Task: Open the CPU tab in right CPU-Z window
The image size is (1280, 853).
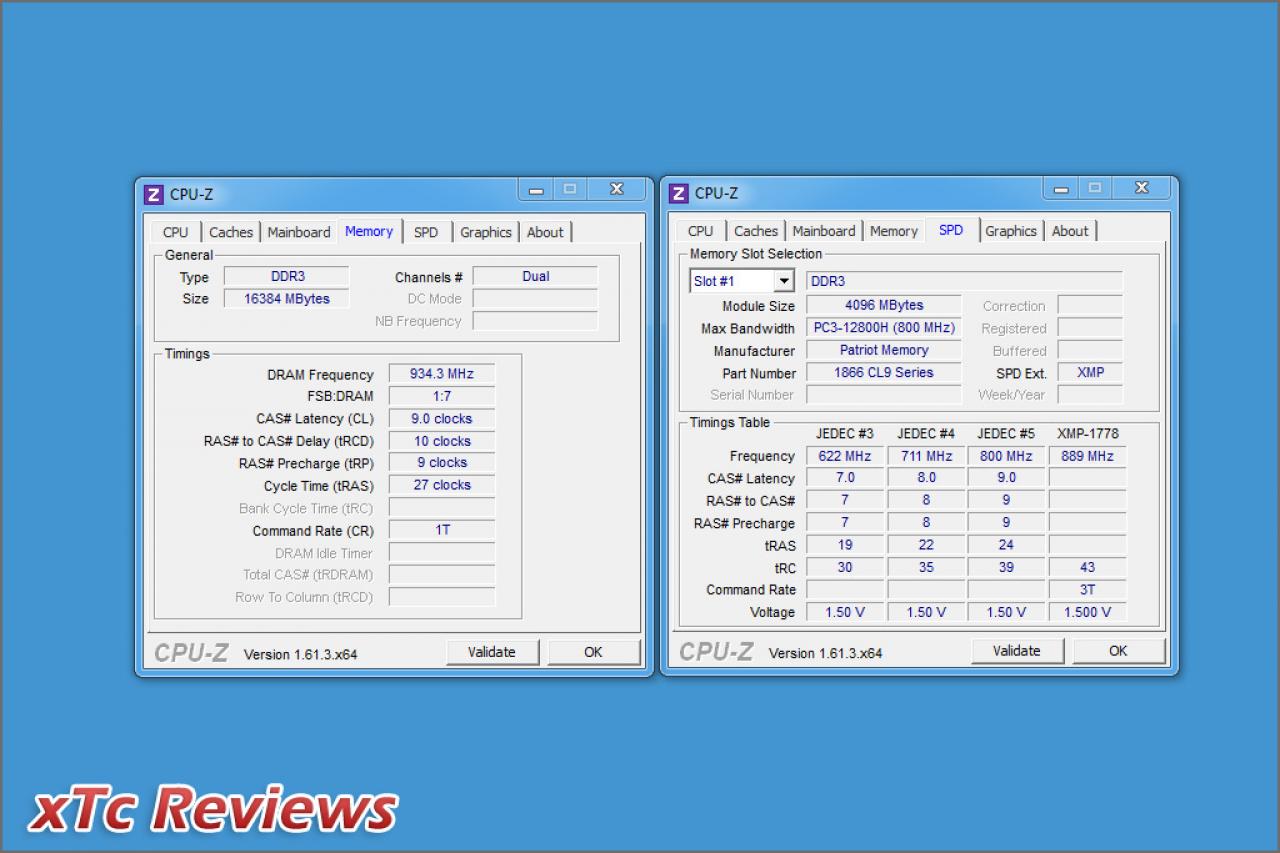Action: point(701,231)
